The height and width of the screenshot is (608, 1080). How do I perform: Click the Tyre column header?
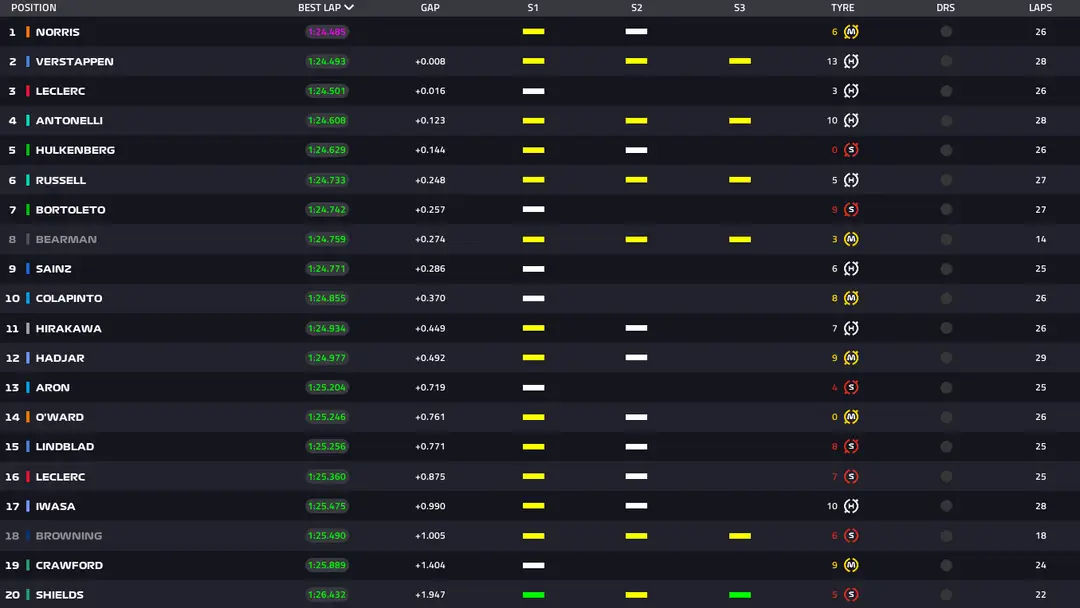[842, 8]
